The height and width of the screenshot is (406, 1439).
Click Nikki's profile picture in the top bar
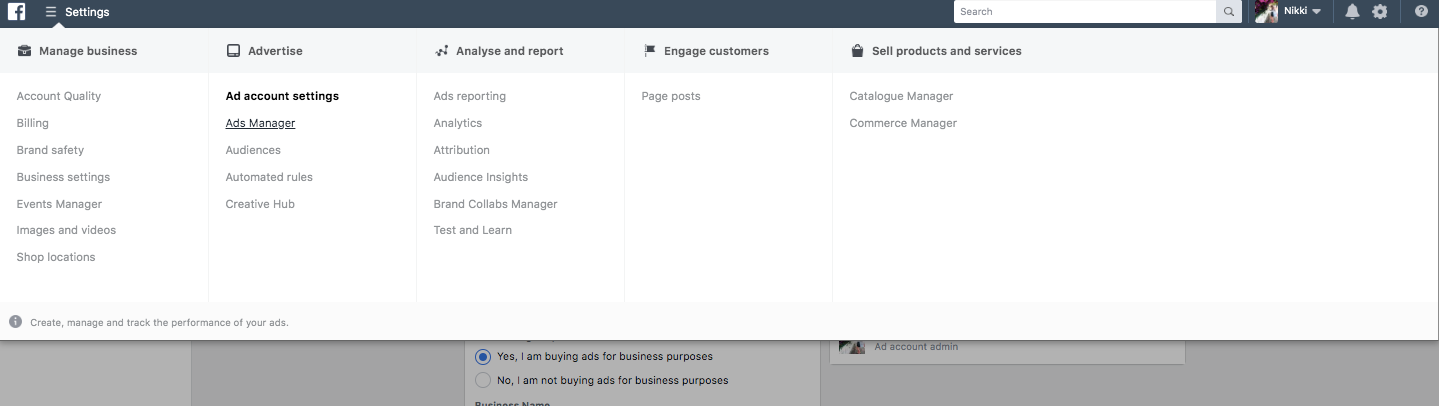click(1267, 12)
